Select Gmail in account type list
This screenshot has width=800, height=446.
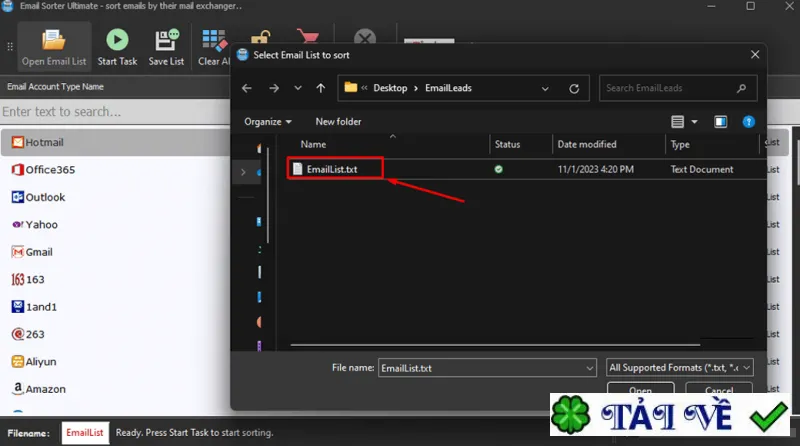(115, 252)
